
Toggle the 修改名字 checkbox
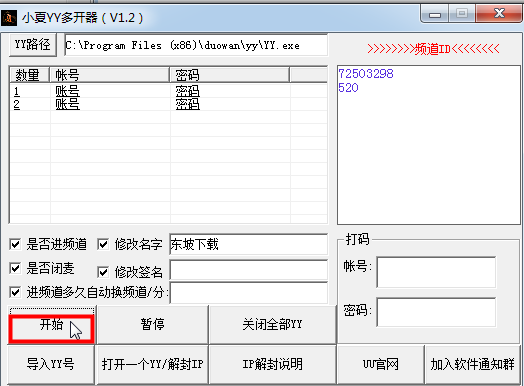tap(103, 244)
